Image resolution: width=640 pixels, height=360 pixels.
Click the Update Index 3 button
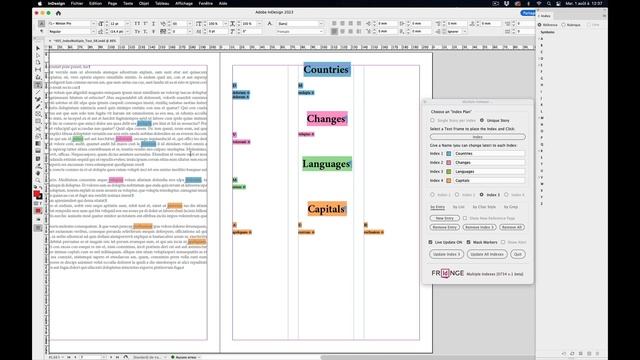click(x=446, y=254)
